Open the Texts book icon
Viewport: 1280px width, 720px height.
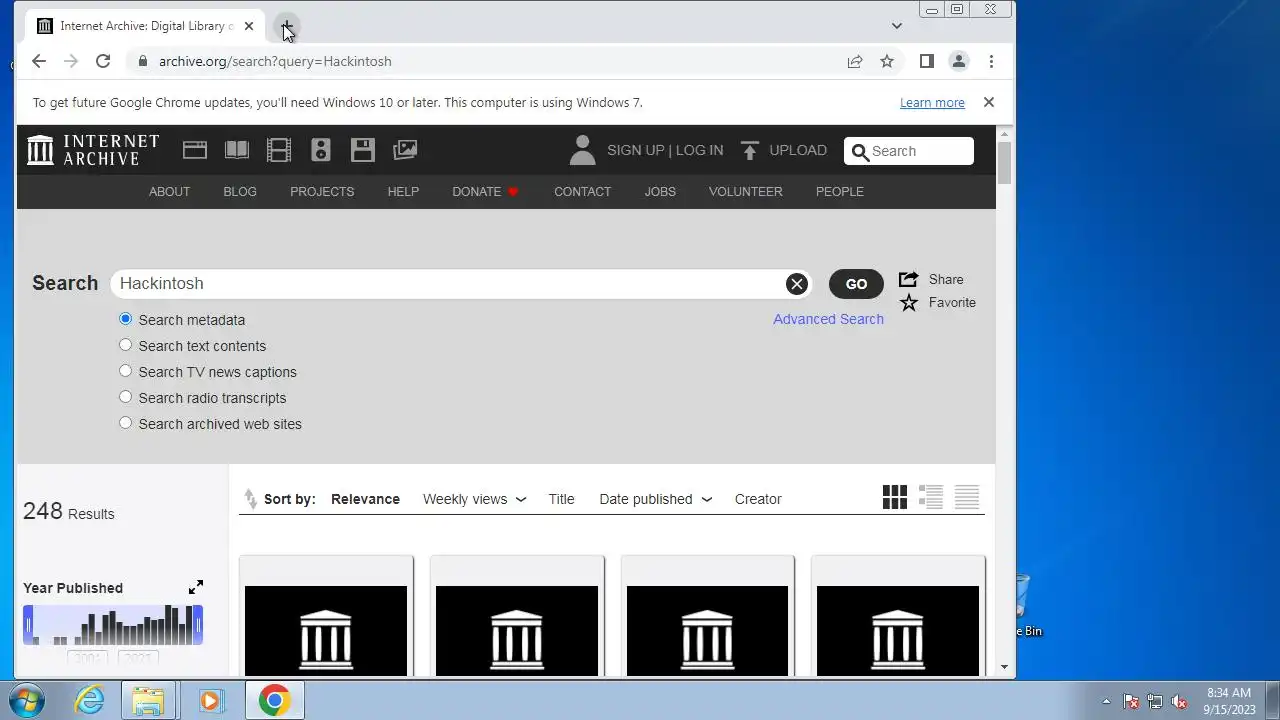point(237,150)
